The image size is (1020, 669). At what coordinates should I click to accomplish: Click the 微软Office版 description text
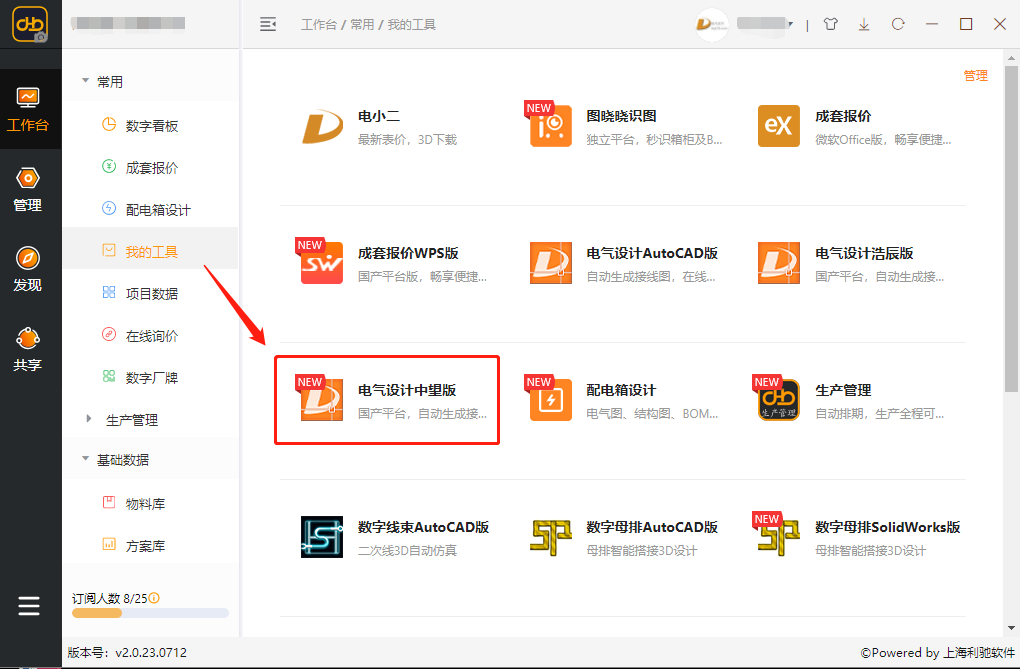(x=883, y=139)
